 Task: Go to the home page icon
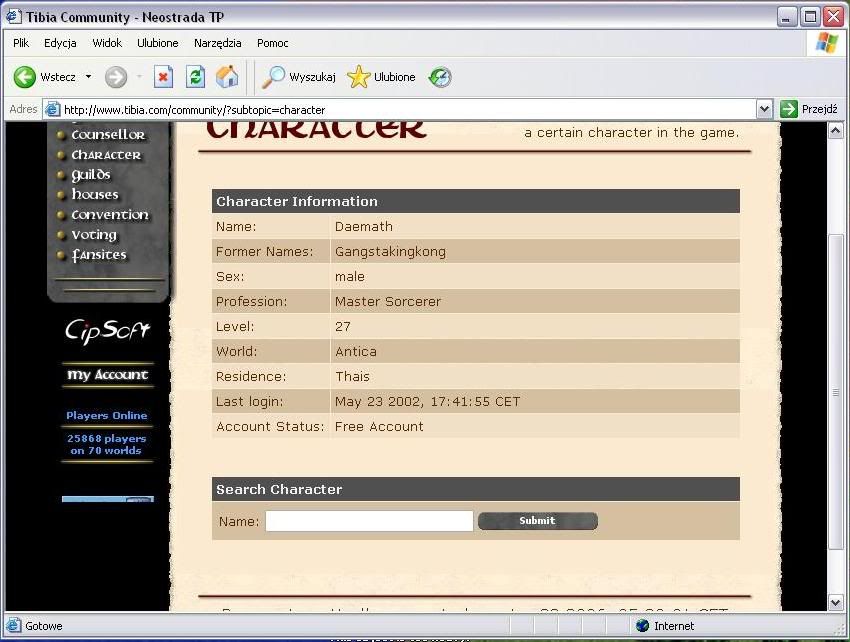click(x=227, y=77)
